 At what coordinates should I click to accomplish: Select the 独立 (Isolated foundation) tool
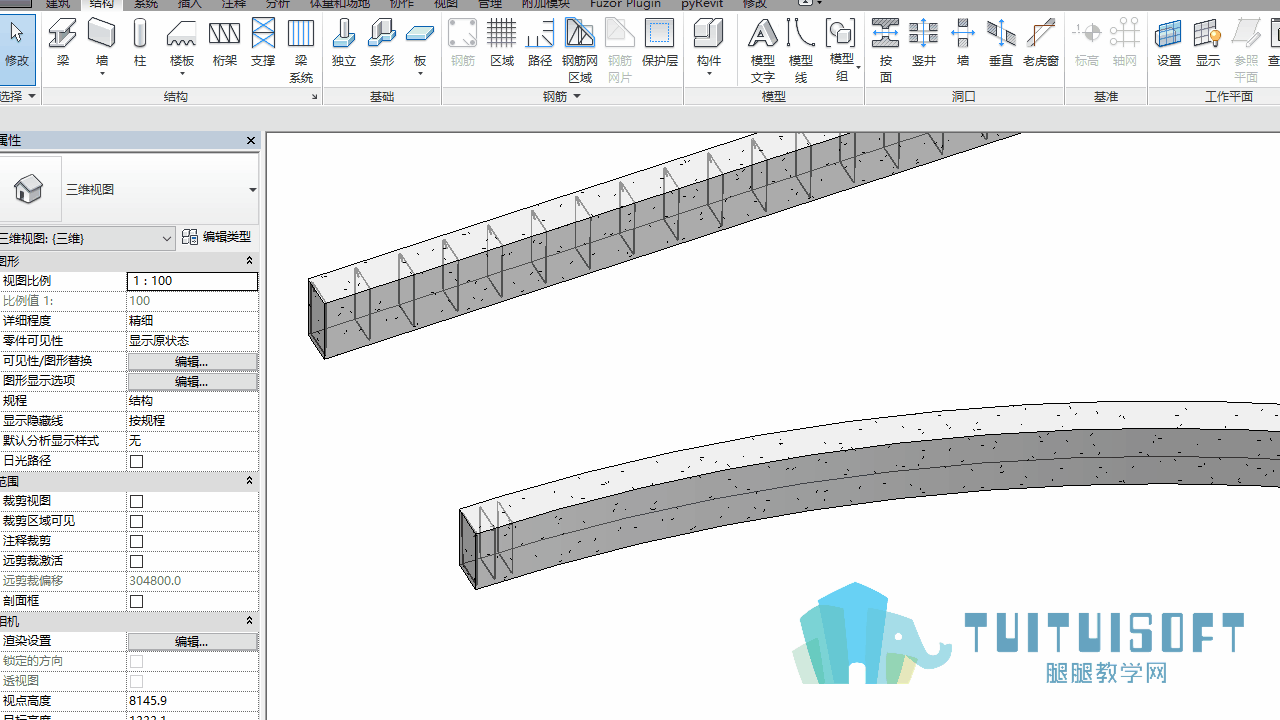(343, 42)
